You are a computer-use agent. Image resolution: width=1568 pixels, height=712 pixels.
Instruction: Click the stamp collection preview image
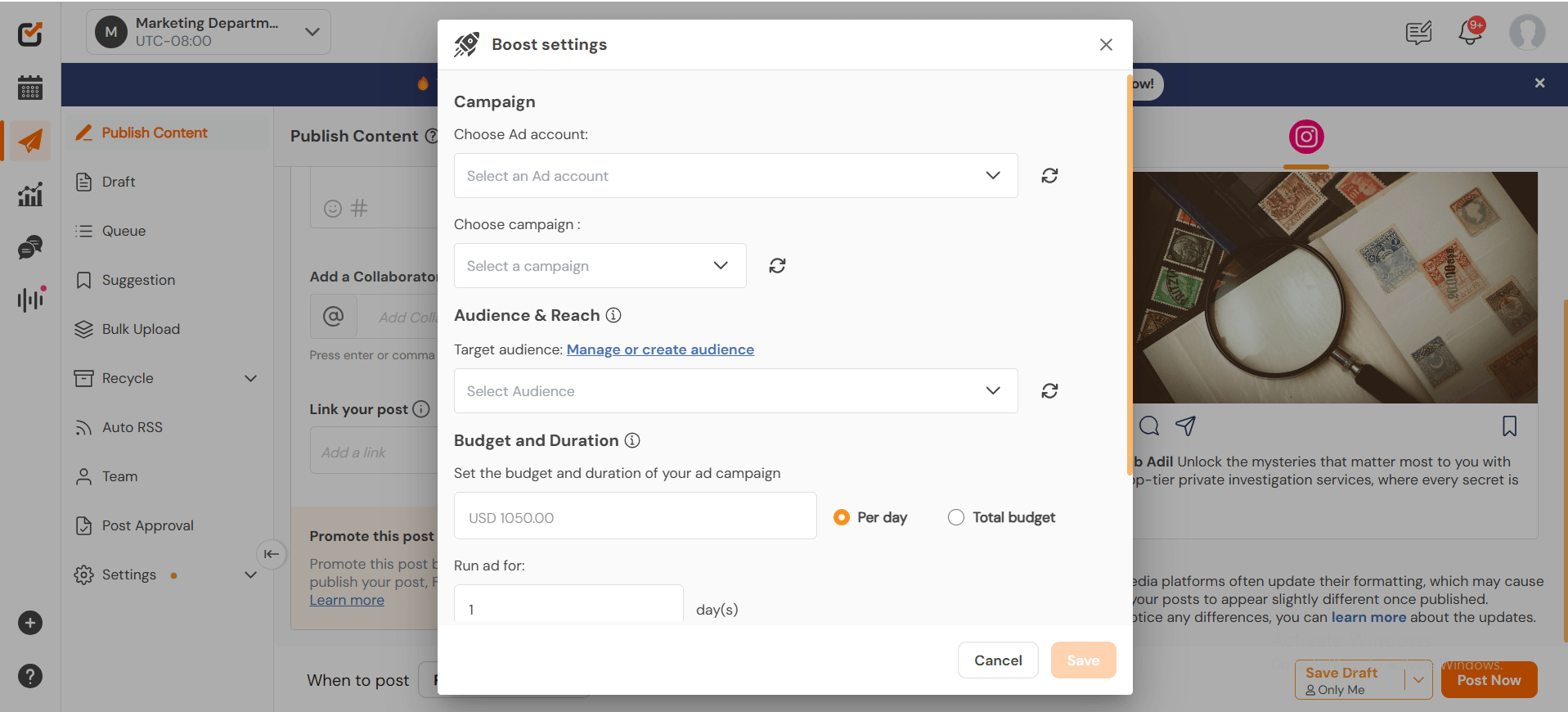coord(1335,287)
